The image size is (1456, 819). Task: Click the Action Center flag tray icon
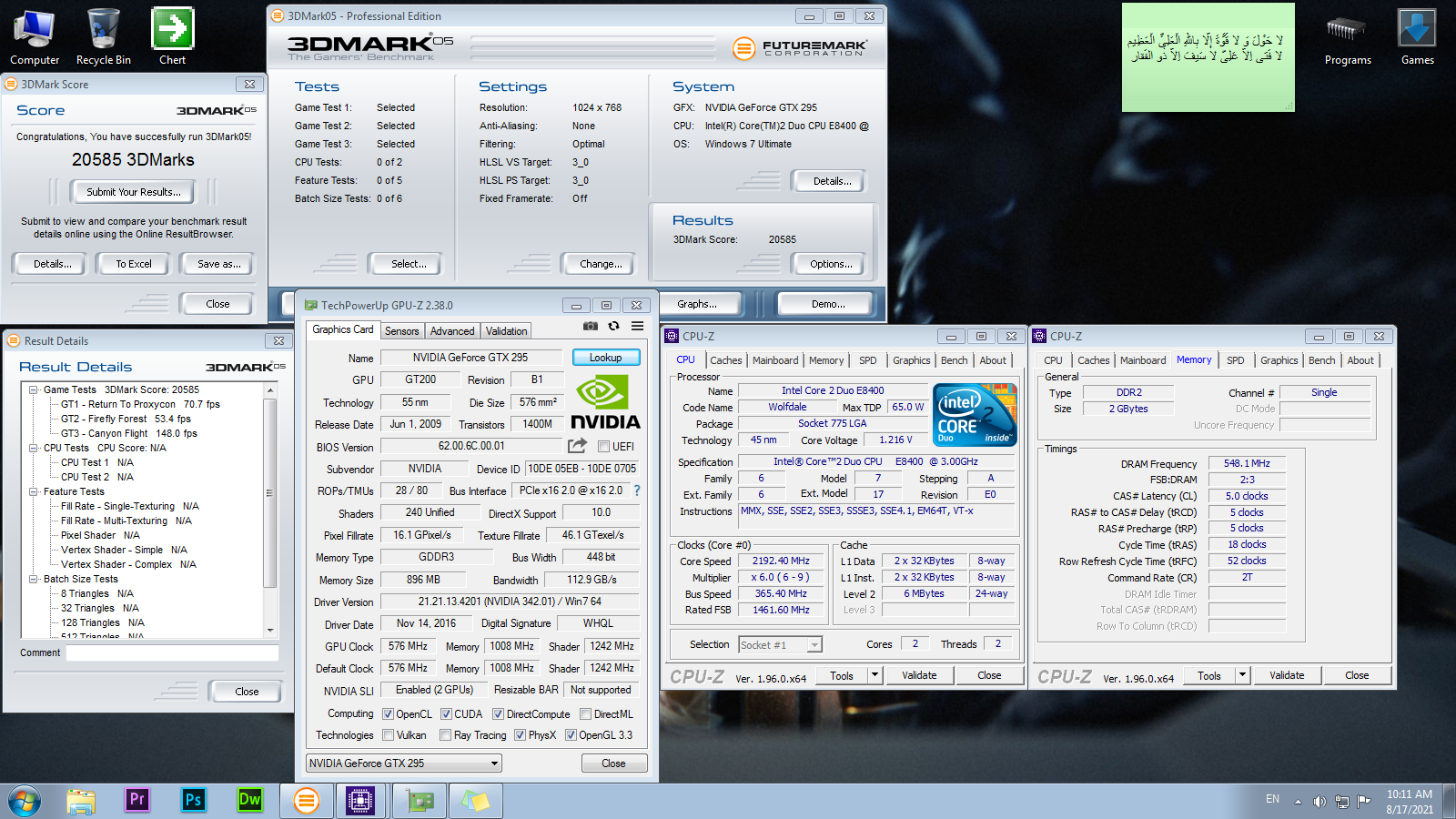click(1363, 802)
